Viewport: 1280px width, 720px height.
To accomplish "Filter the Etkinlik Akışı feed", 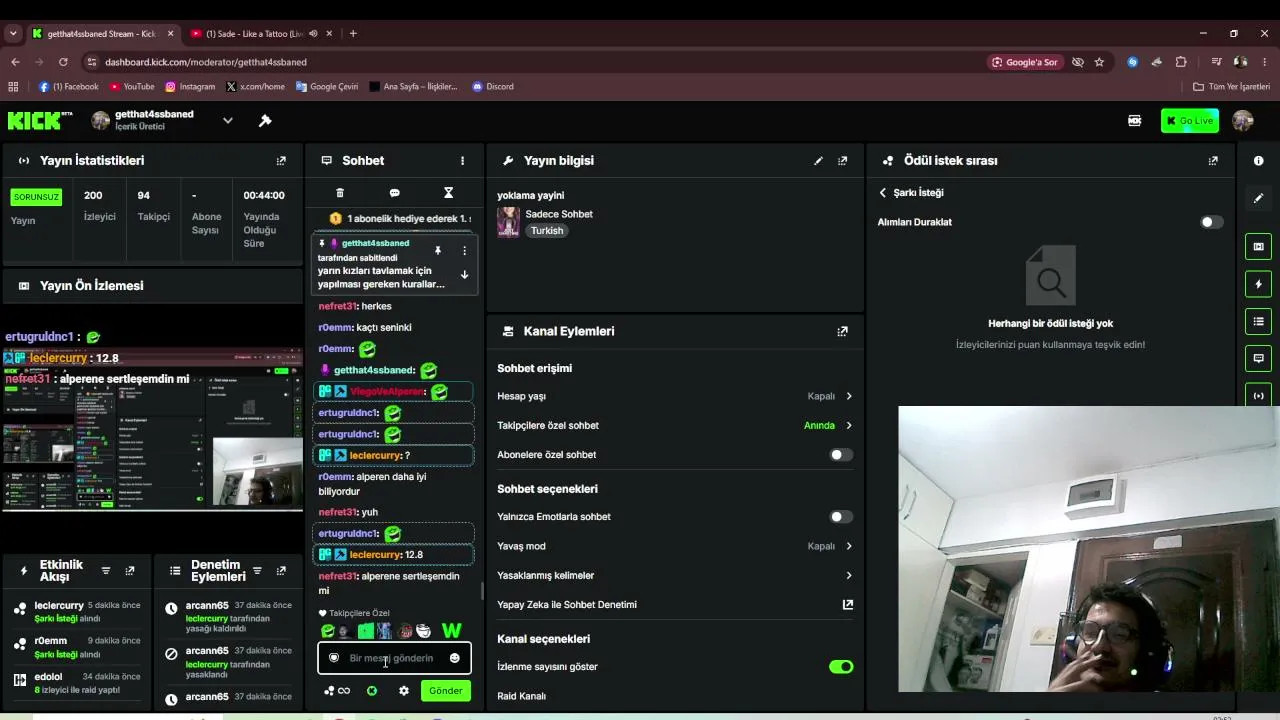I will pyautogui.click(x=106, y=571).
